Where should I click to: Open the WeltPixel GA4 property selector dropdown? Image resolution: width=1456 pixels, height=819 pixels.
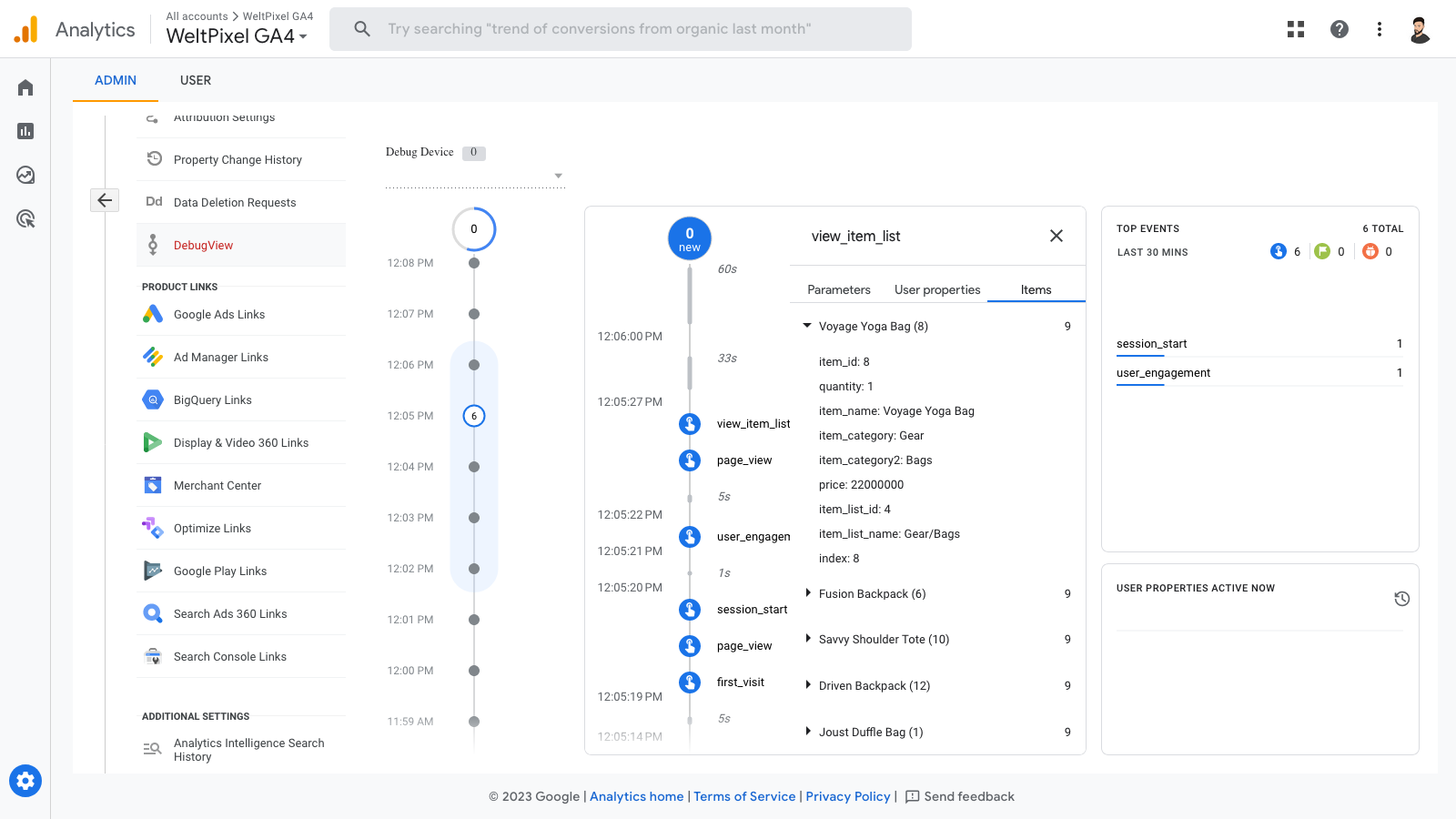(x=237, y=36)
